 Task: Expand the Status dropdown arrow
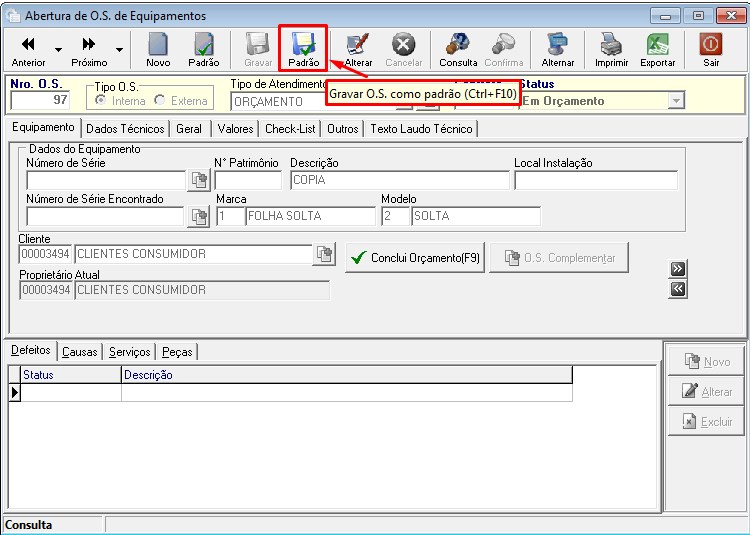[675, 101]
